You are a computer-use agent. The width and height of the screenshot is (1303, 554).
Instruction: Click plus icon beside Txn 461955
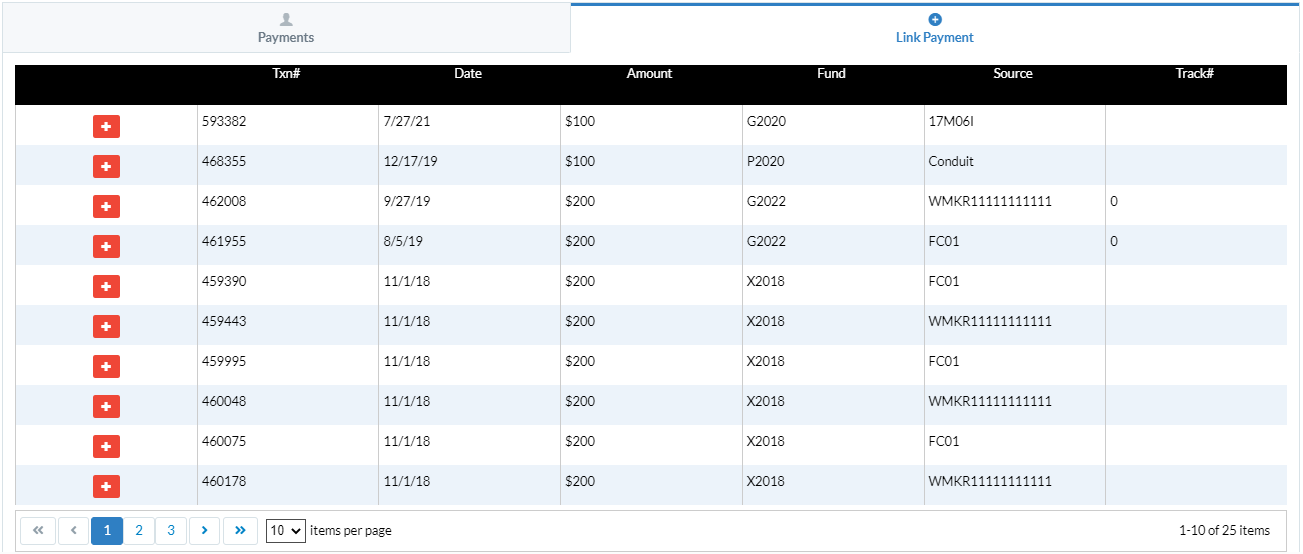coord(106,246)
